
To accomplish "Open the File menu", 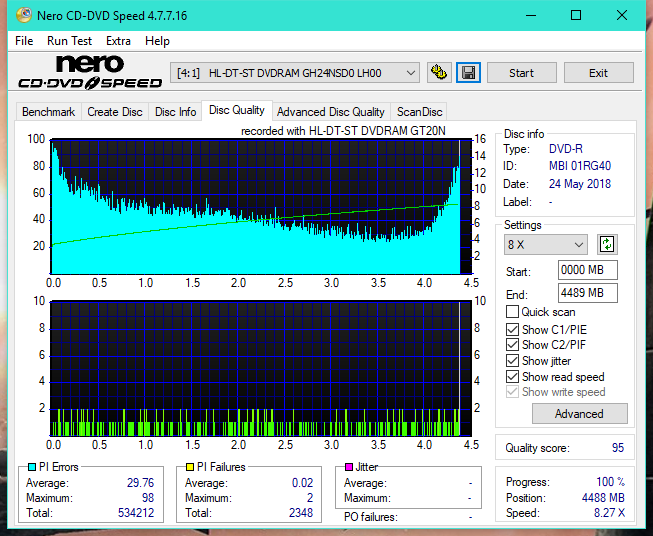I will (24, 41).
